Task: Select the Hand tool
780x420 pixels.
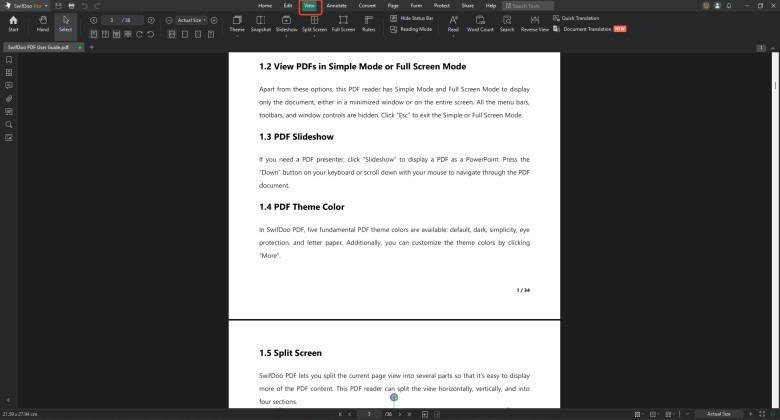Action: coord(43,23)
